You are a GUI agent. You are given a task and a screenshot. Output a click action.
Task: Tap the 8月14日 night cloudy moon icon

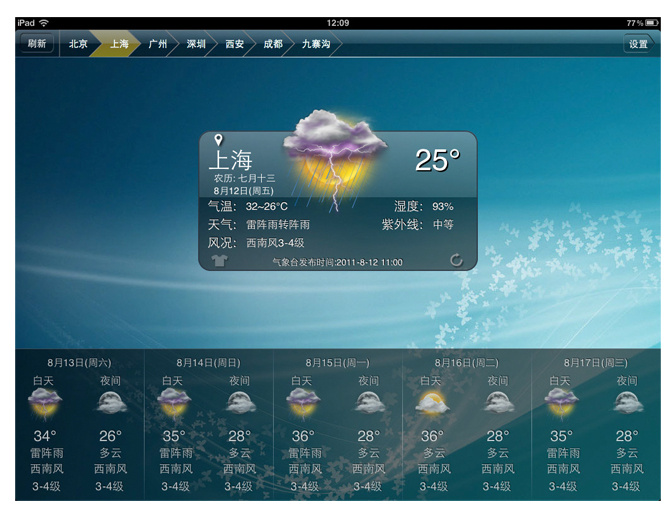pos(241,403)
